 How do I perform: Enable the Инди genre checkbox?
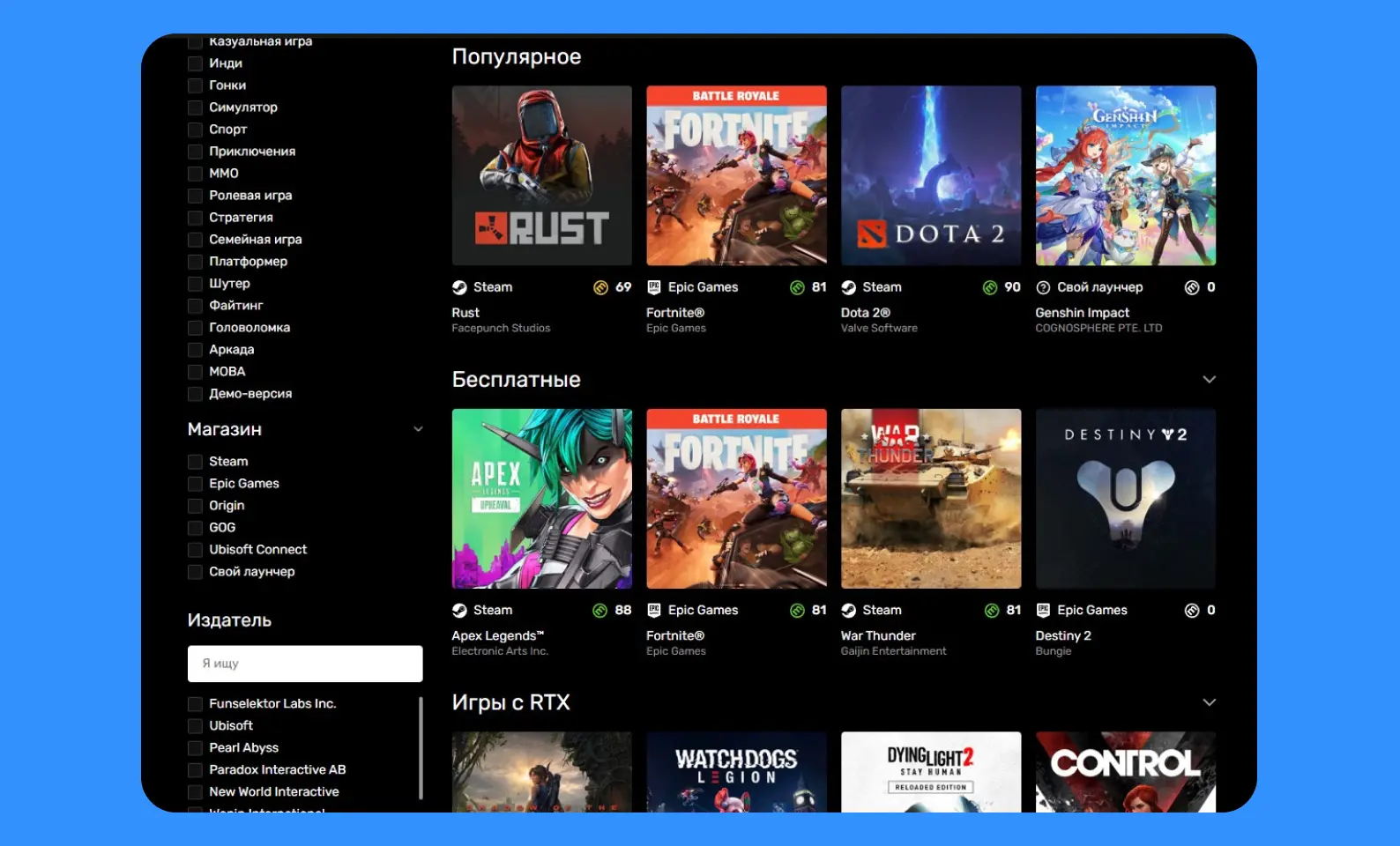point(196,63)
